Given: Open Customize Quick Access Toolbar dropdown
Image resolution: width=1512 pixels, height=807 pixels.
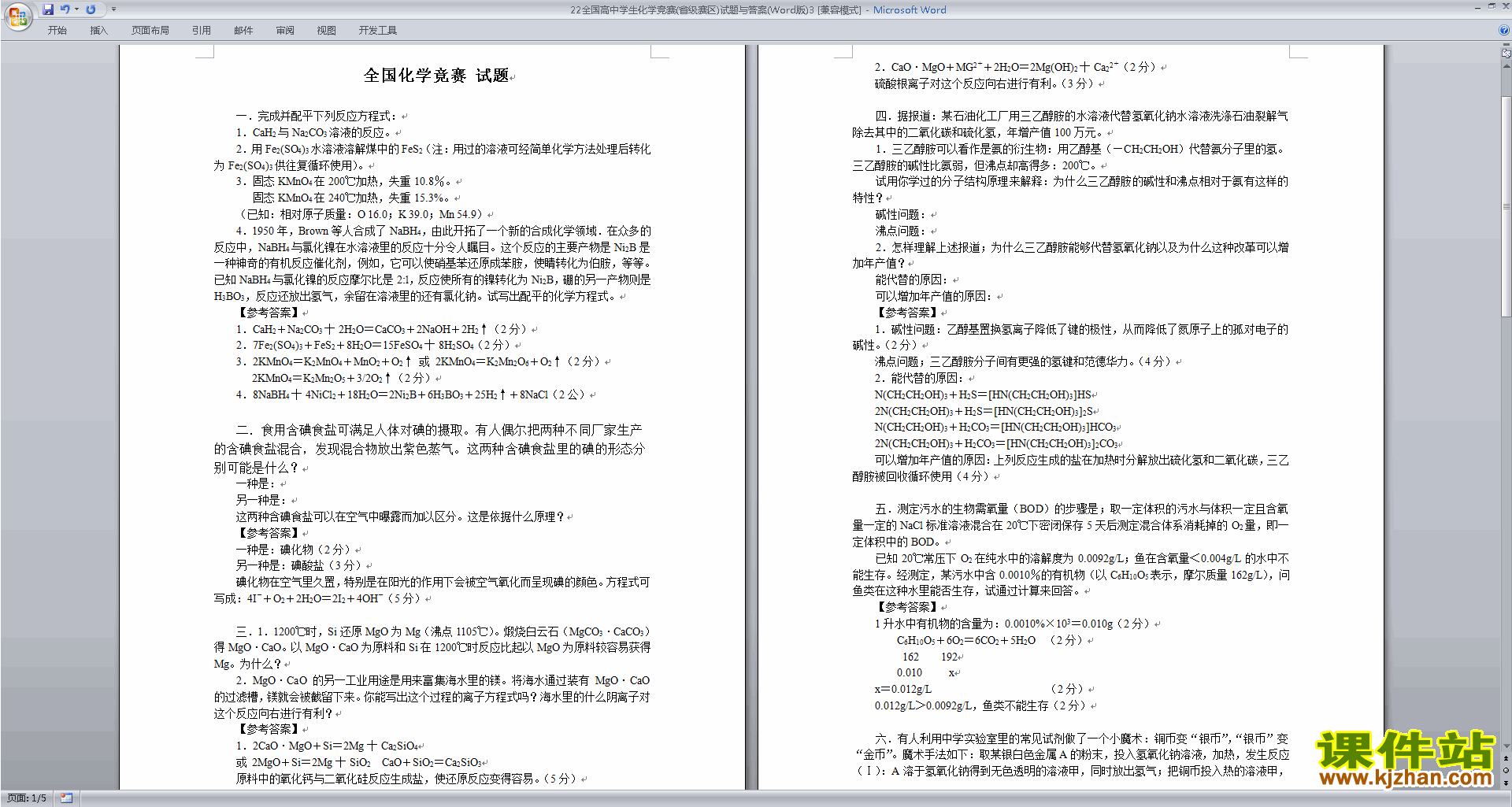Looking at the screenshot, I should click(113, 9).
